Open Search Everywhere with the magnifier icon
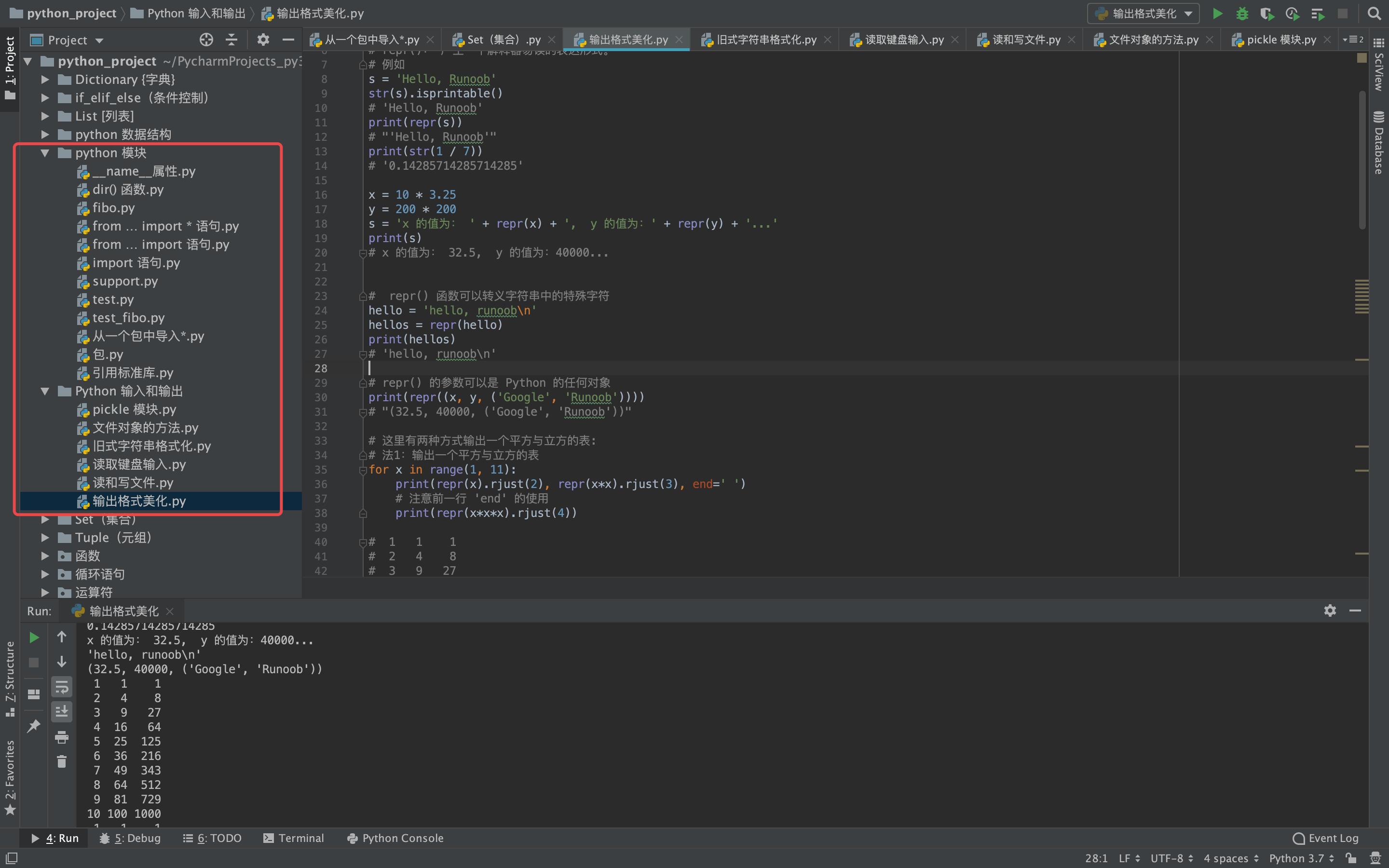 tap(1374, 13)
